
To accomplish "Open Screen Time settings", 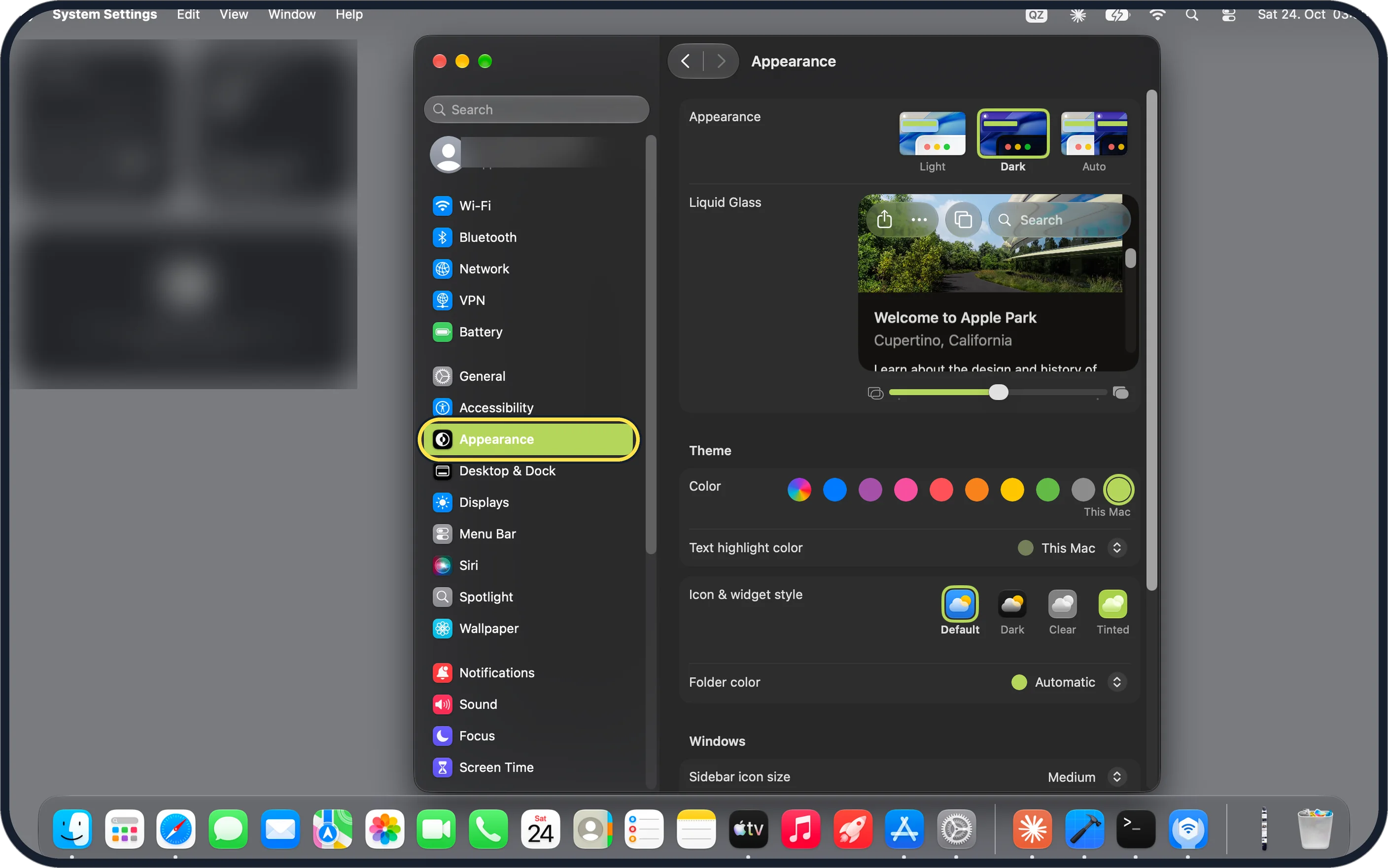I will click(x=528, y=768).
